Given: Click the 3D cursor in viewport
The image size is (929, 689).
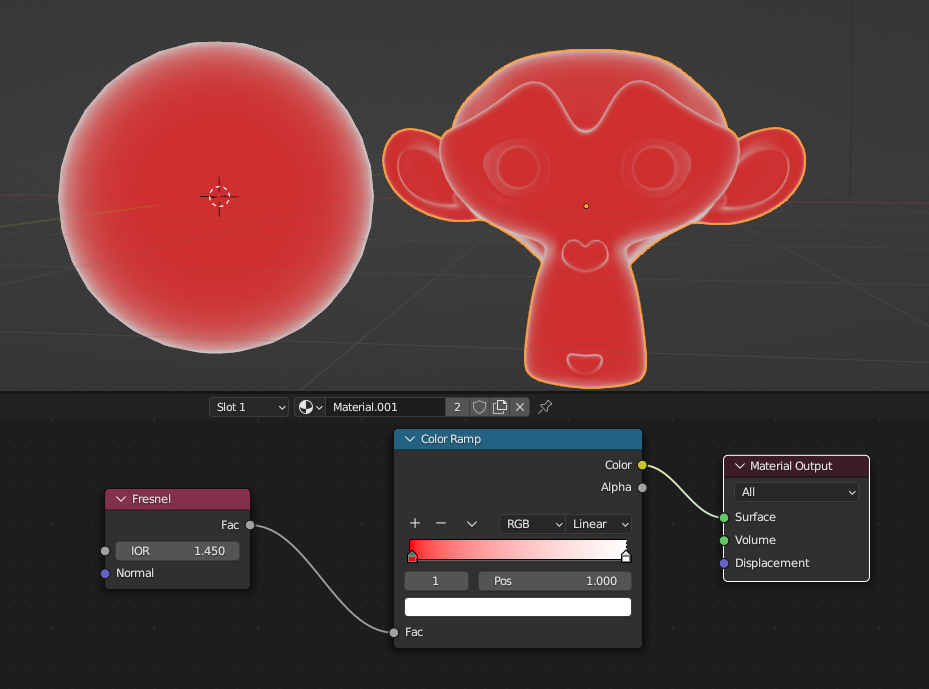Looking at the screenshot, I should pyautogui.click(x=219, y=197).
